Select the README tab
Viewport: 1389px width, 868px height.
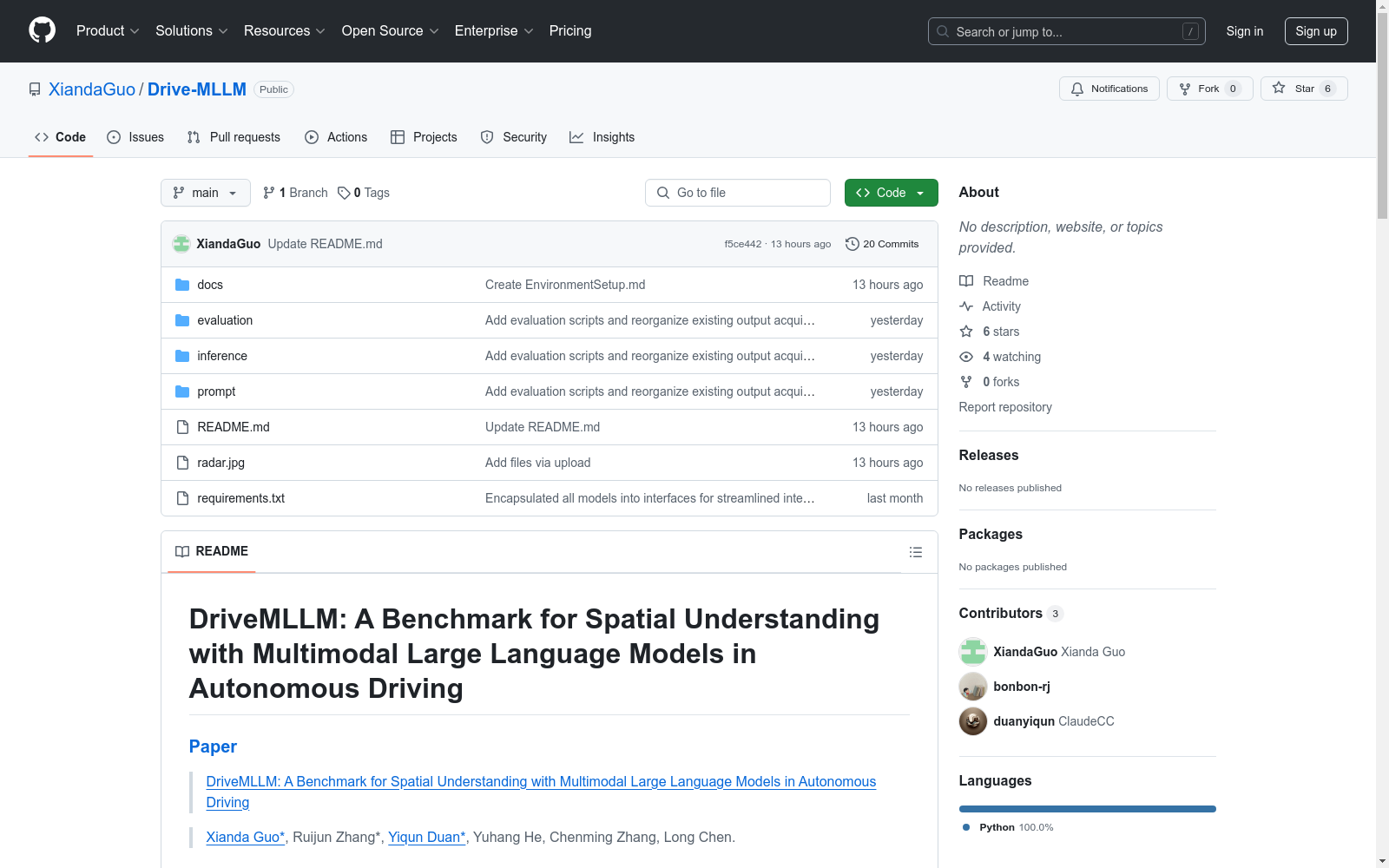pos(212,552)
